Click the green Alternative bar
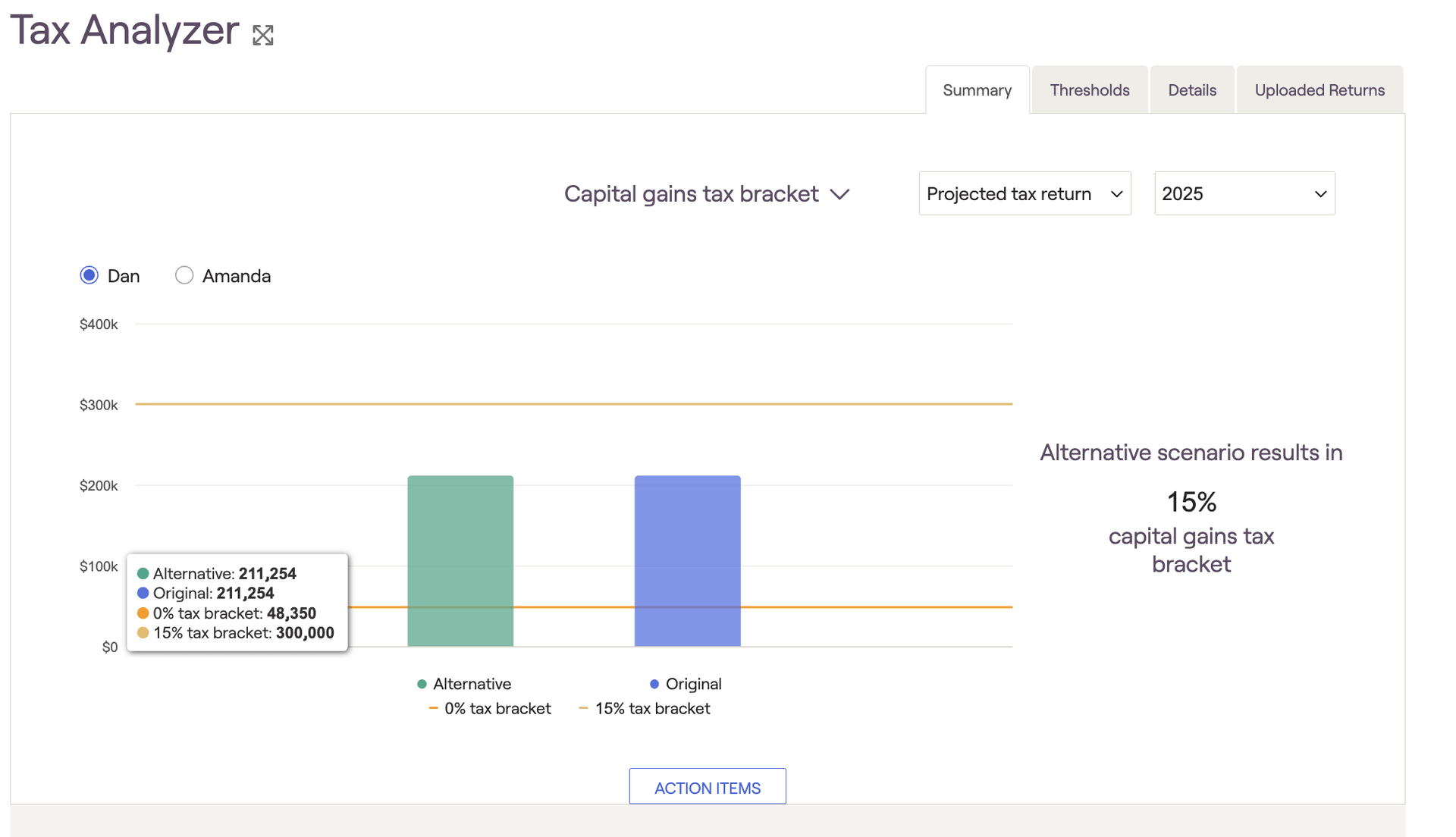 tap(460, 561)
